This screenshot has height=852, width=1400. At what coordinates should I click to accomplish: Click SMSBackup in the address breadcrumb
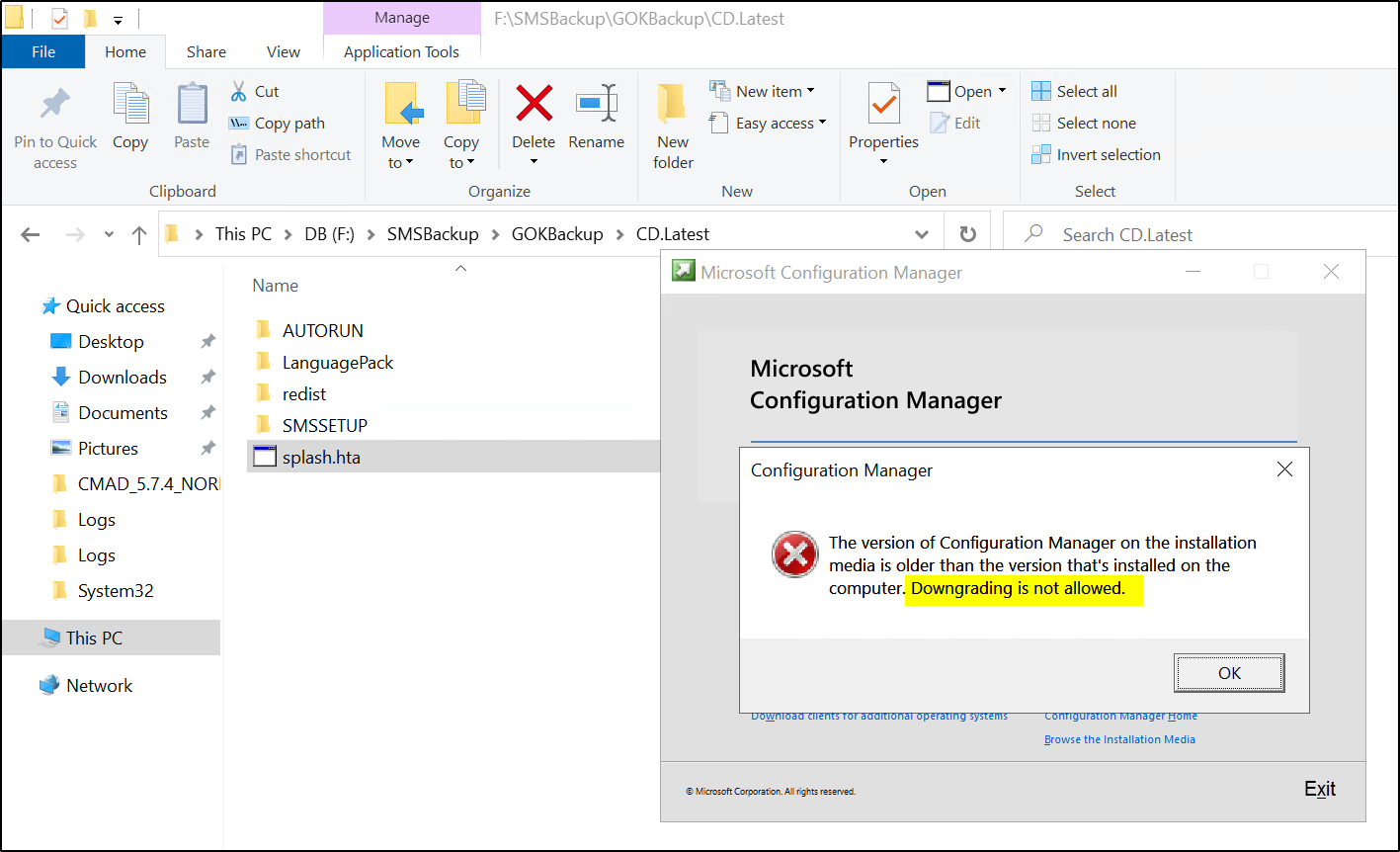[x=433, y=234]
